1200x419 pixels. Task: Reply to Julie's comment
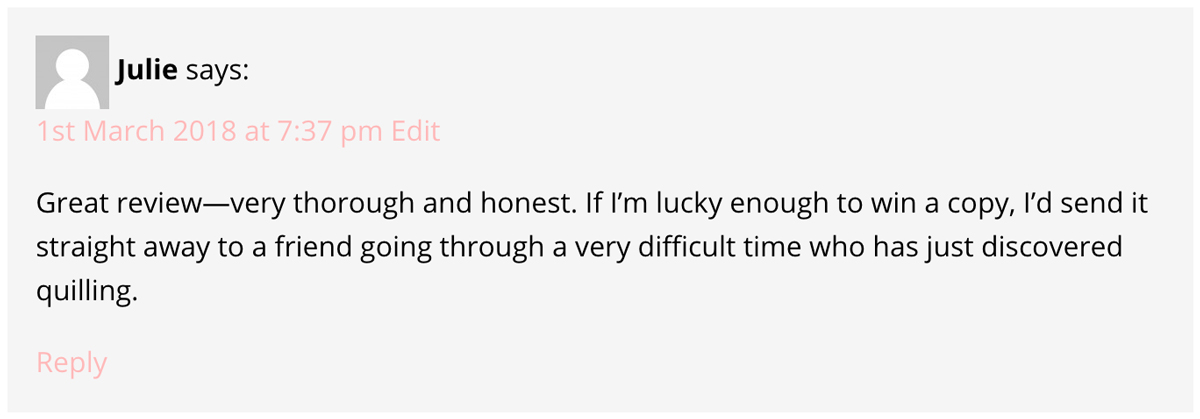(71, 363)
